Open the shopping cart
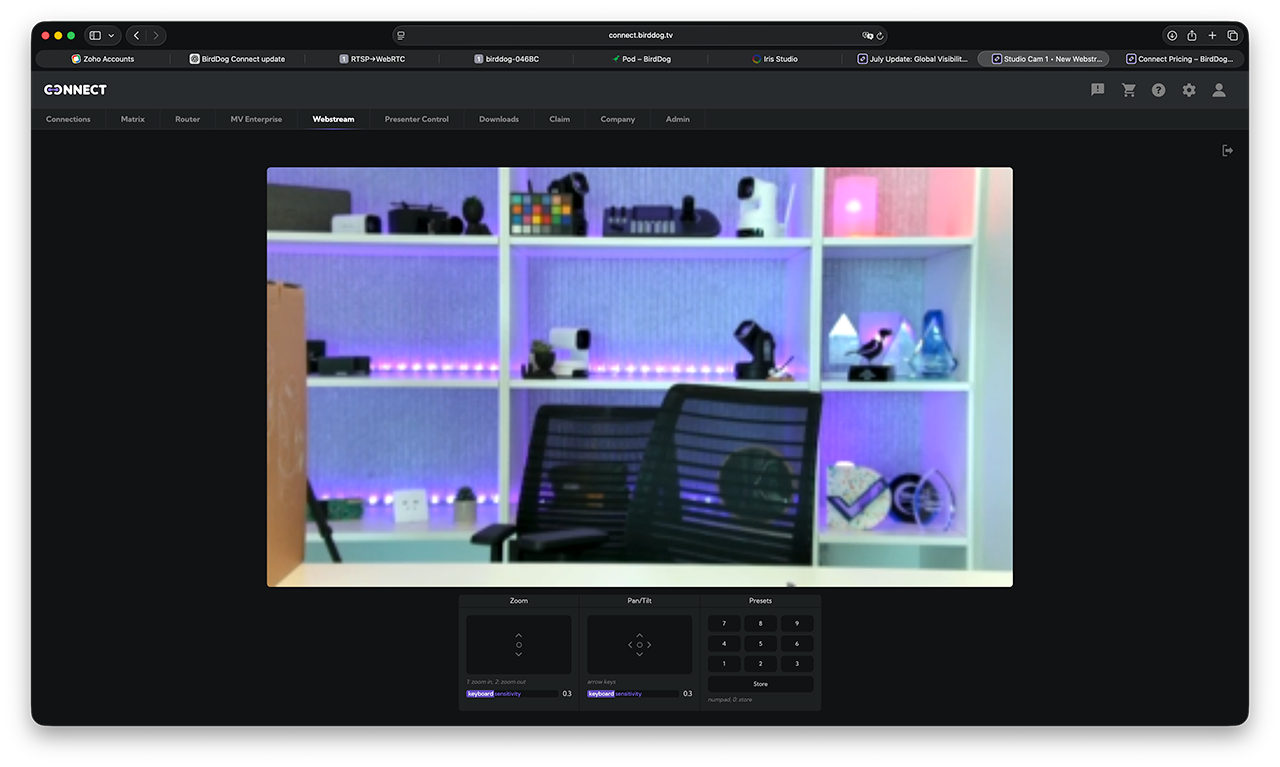Screen dimensions: 1280x767 [1128, 90]
